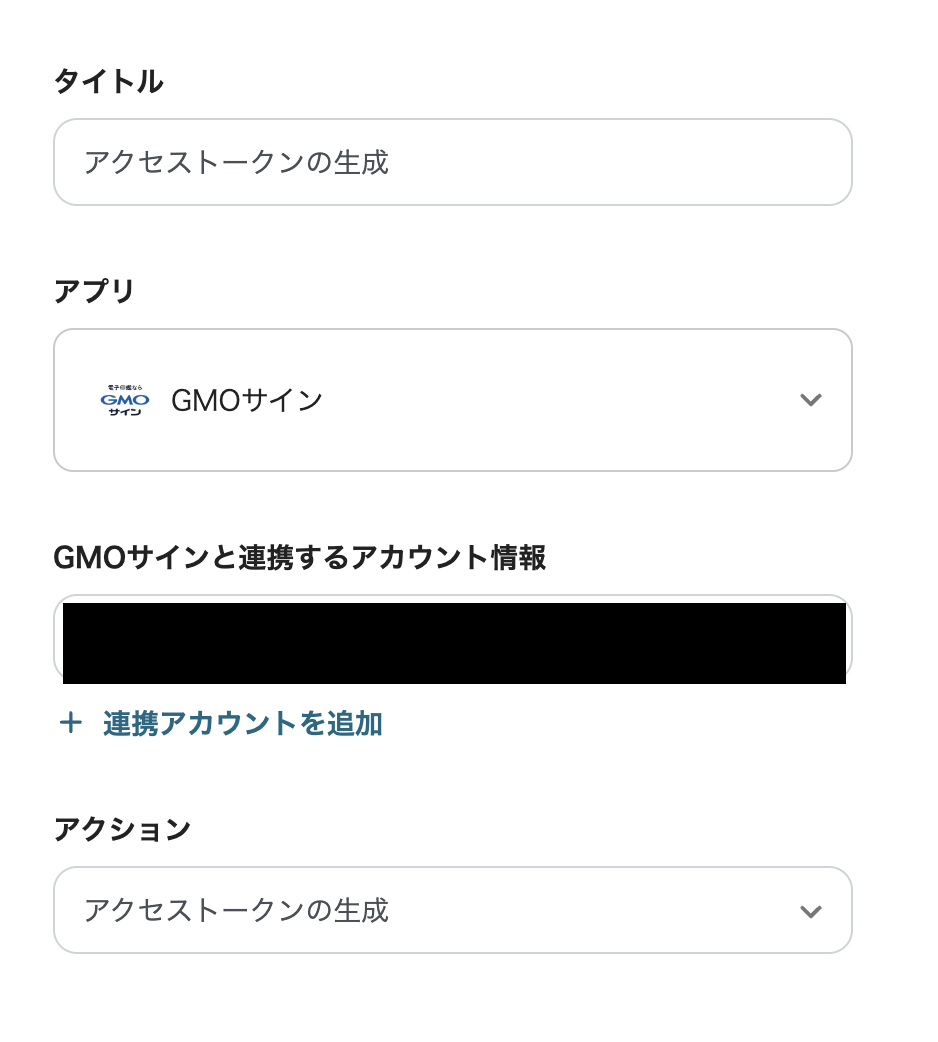Click the GMOサイン app name text

247,400
